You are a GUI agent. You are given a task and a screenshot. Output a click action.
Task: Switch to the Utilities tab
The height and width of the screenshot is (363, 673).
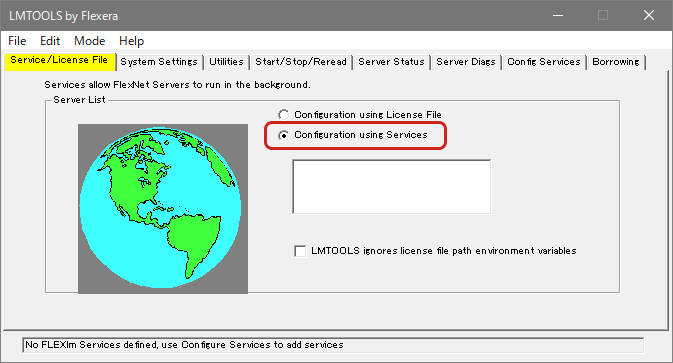click(226, 62)
